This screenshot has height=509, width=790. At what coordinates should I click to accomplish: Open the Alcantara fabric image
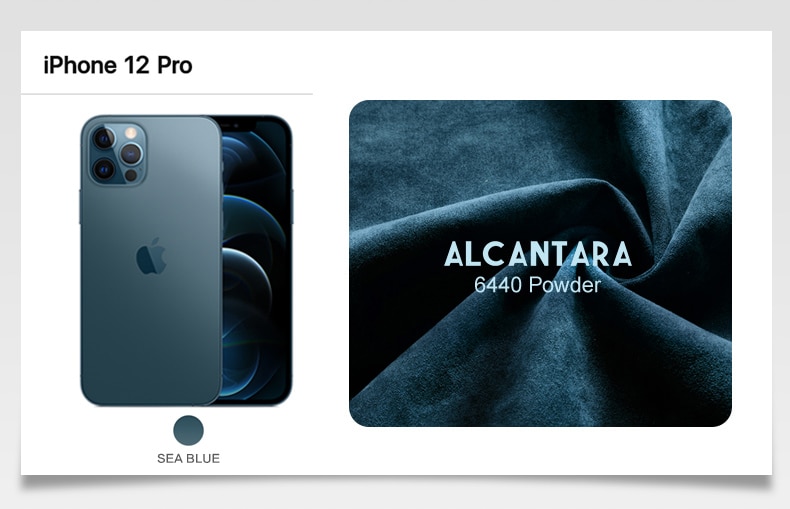pyautogui.click(x=540, y=263)
